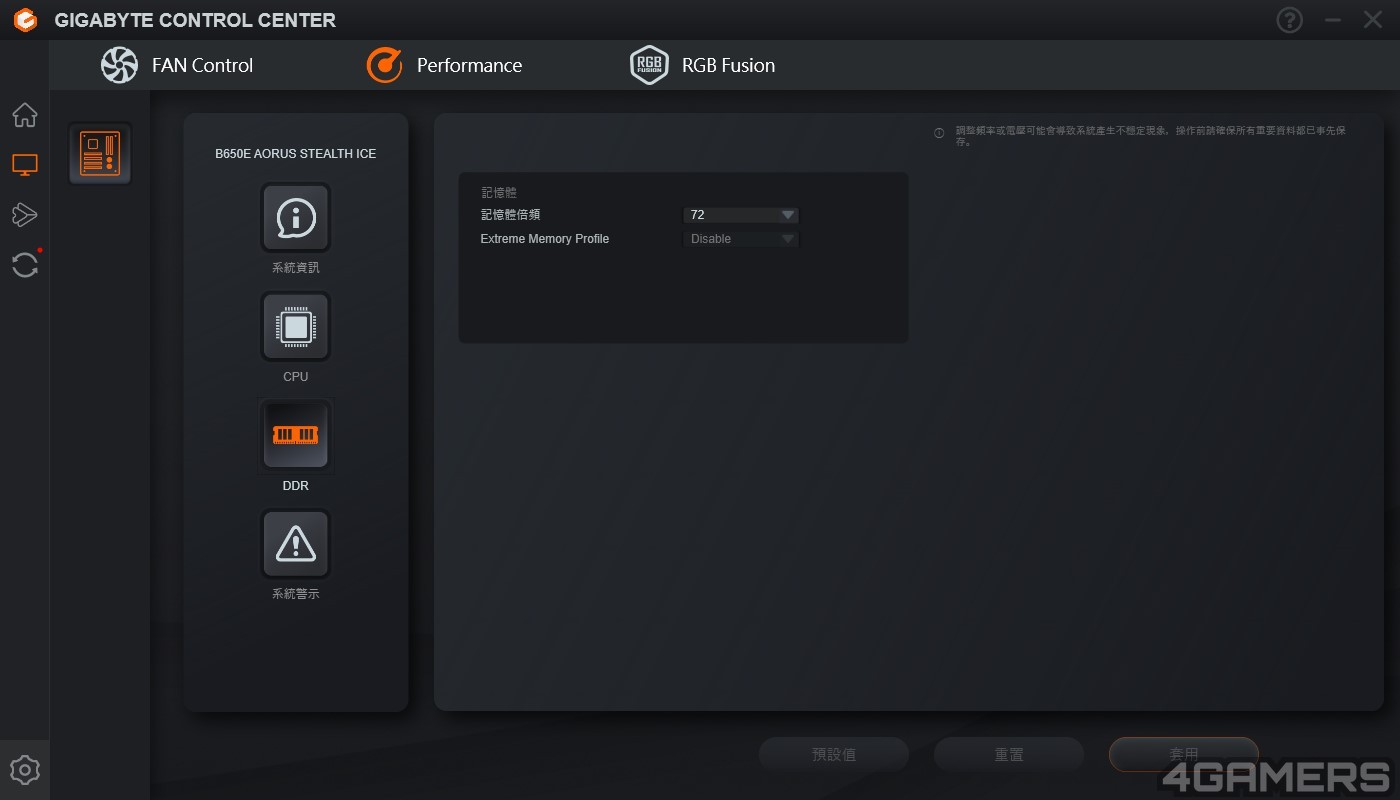1400x800 pixels.
Task: Open the update sync sidebar icon
Action: pos(25,265)
